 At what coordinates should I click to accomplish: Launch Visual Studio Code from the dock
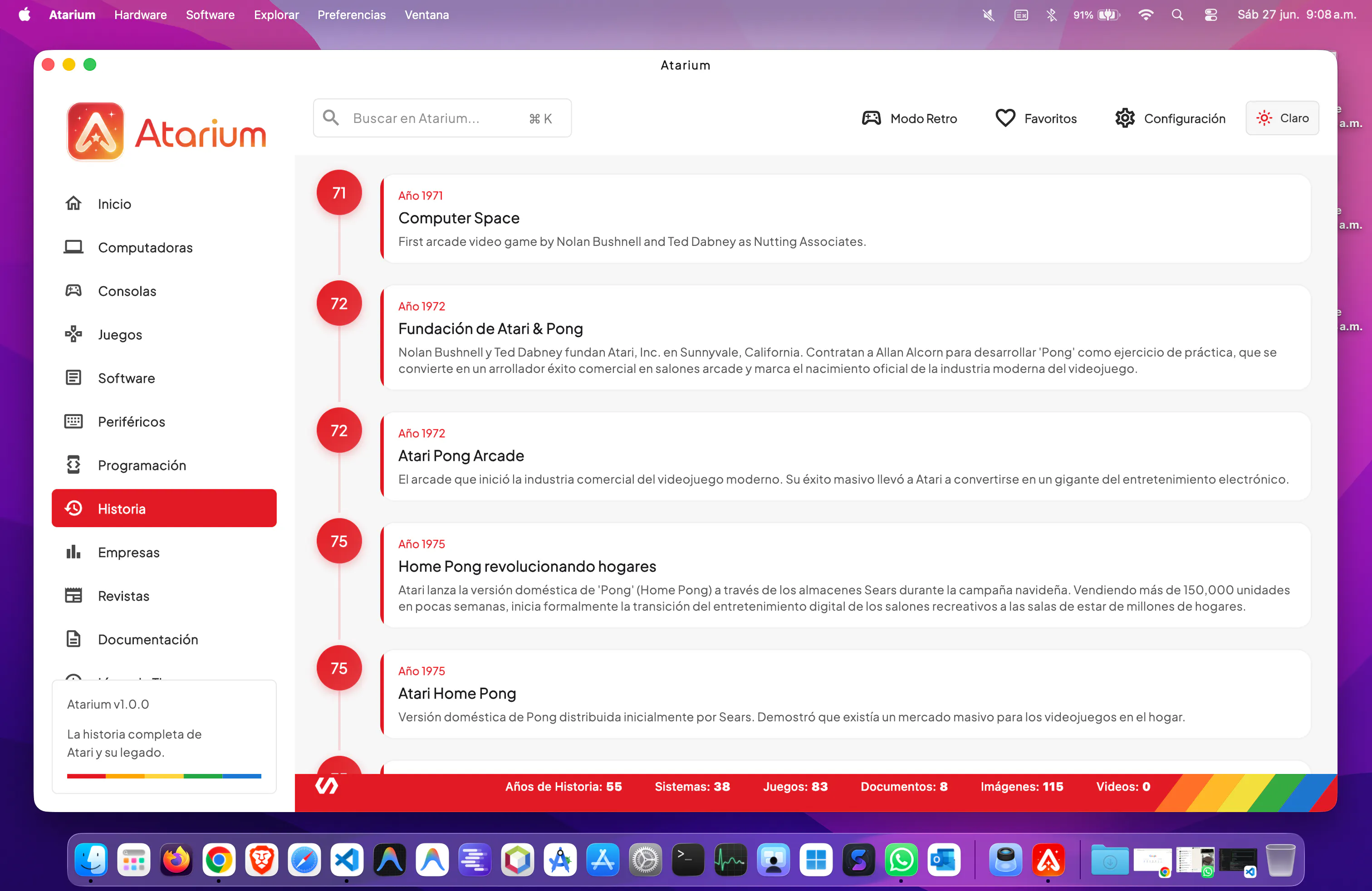347,860
